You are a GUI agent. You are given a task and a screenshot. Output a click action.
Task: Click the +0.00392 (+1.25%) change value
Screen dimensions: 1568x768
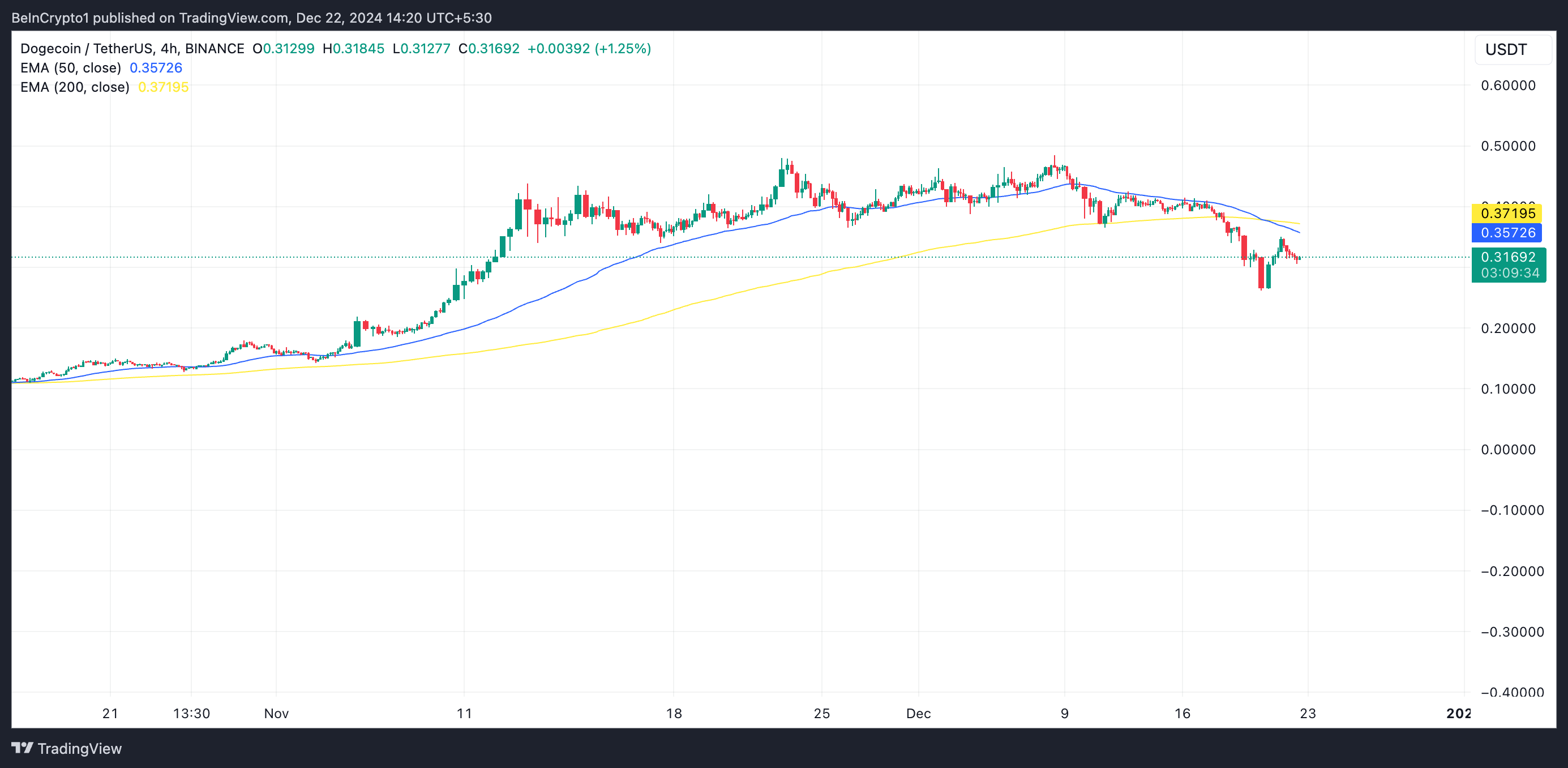coord(589,48)
